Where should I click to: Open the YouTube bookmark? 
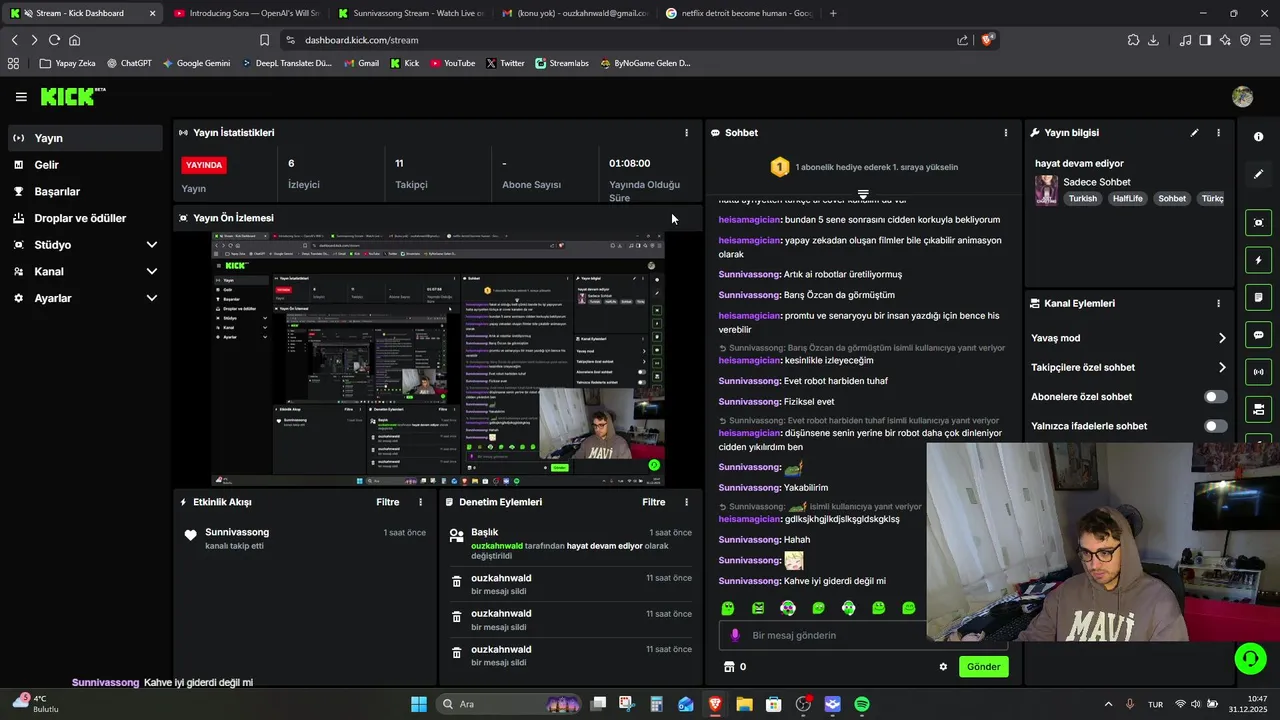click(453, 63)
